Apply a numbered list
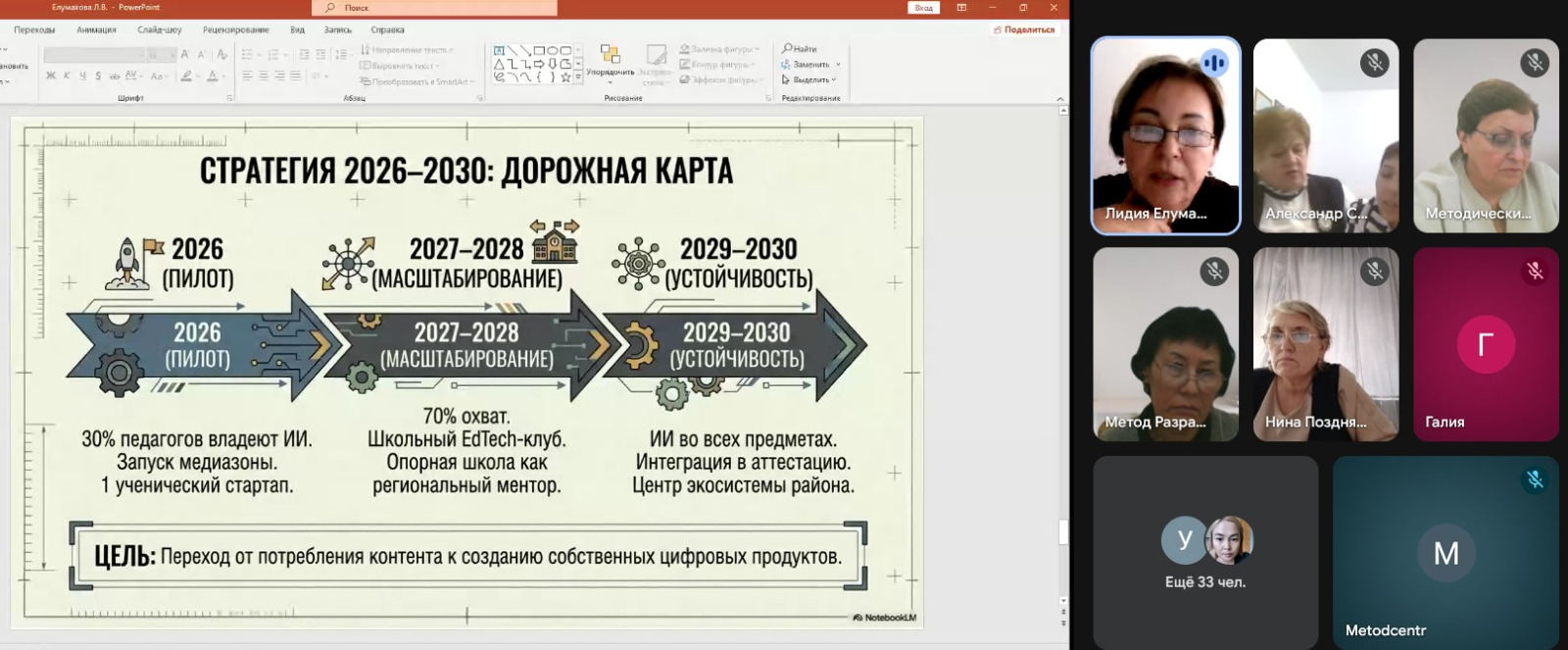Screen dimensions: 1568x650 (274, 55)
